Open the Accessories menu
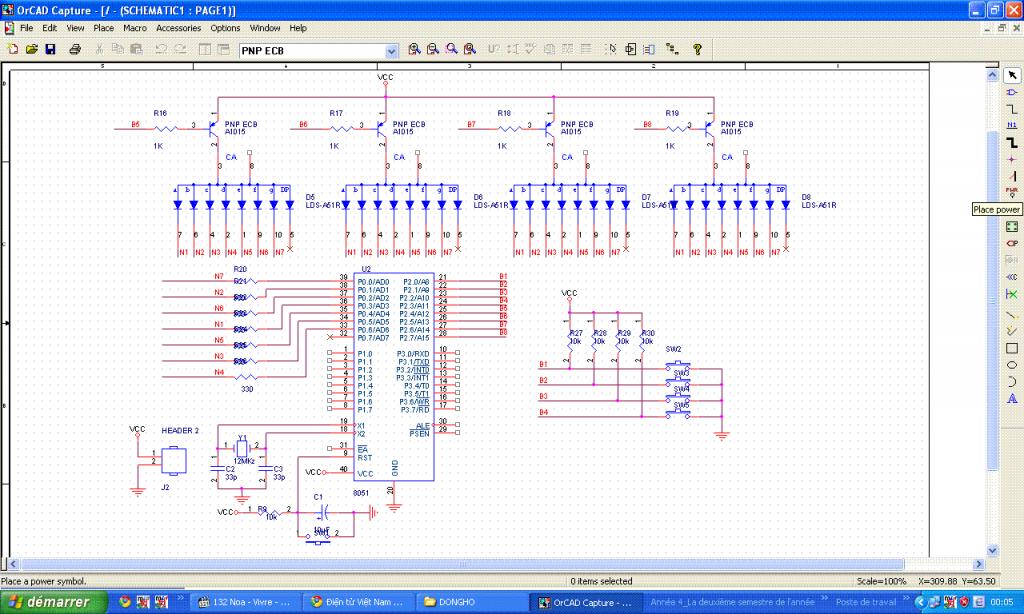Image resolution: width=1024 pixels, height=614 pixels. (x=178, y=28)
